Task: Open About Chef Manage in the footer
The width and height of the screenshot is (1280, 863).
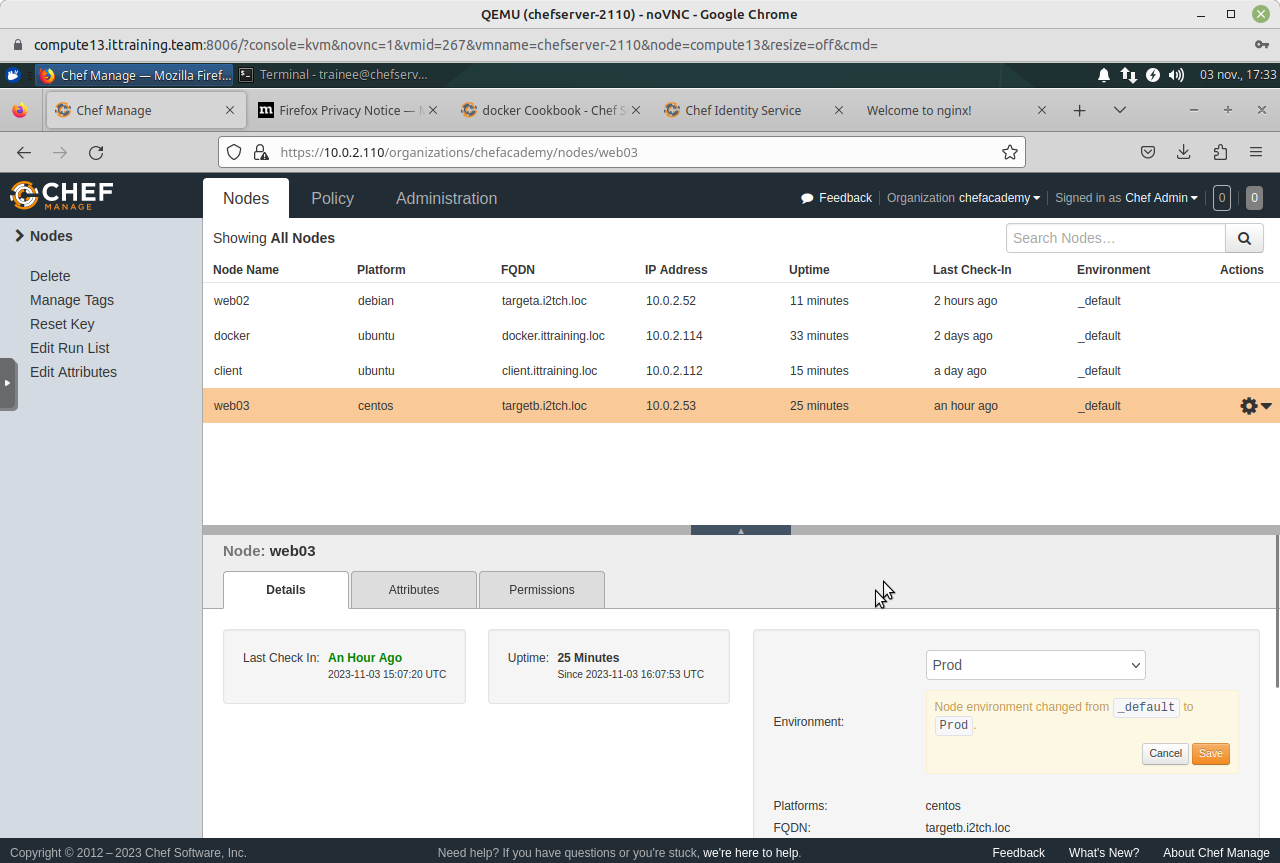Action: (1216, 853)
